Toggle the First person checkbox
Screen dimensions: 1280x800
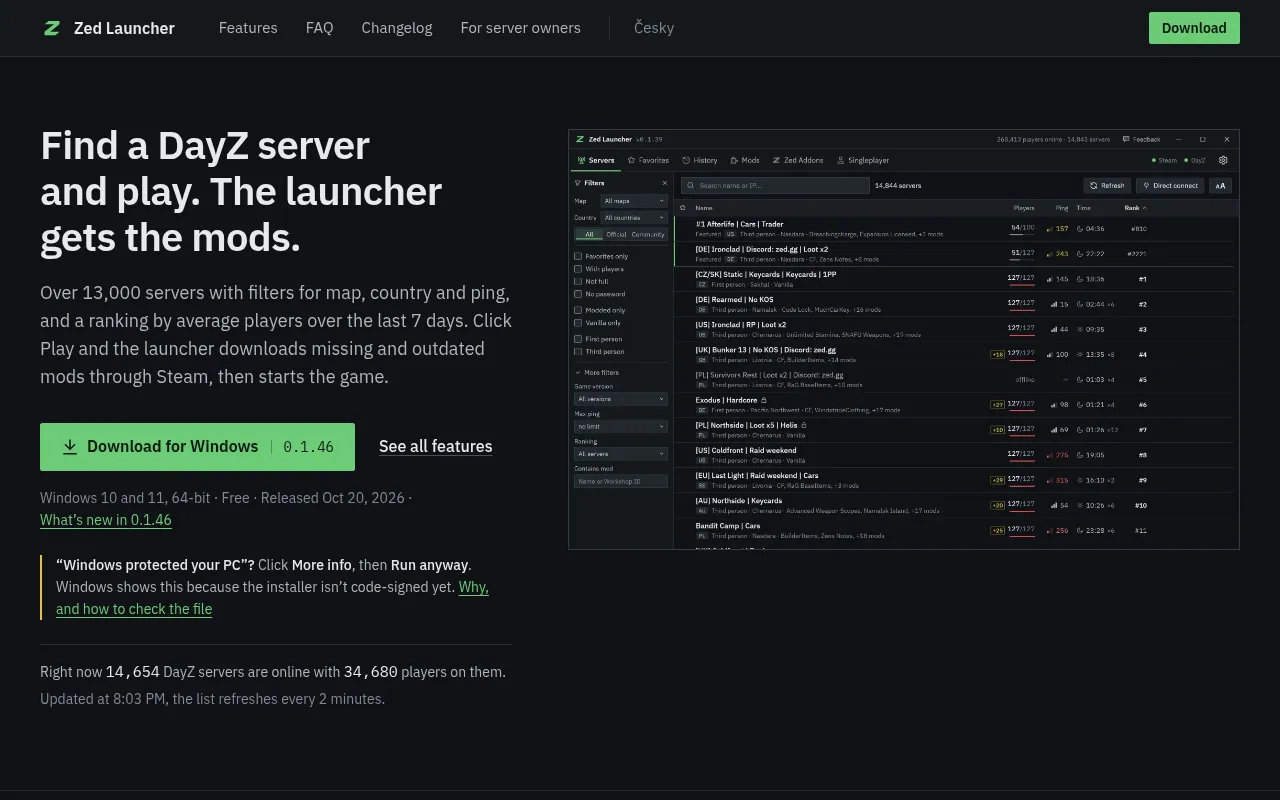tap(578, 339)
